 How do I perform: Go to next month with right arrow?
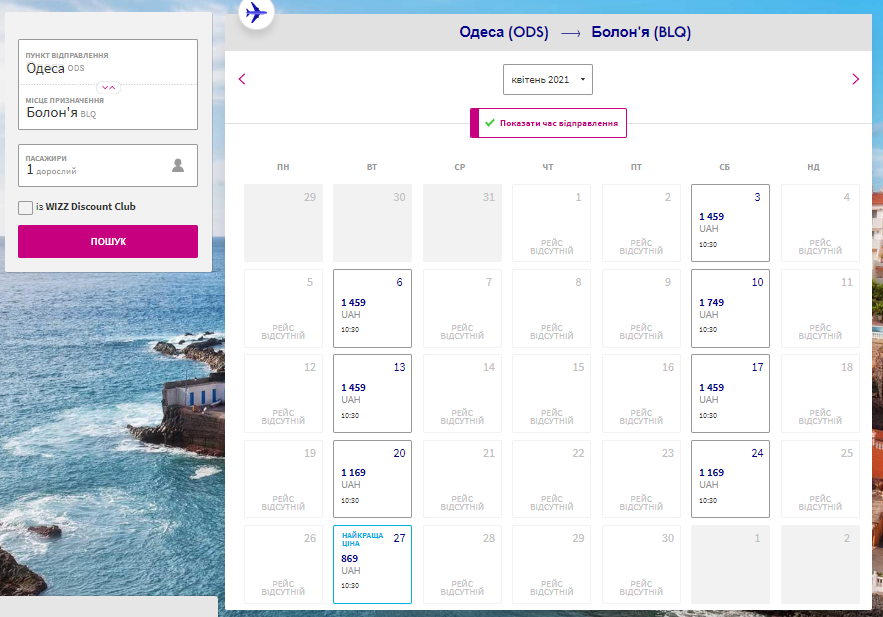pos(855,79)
